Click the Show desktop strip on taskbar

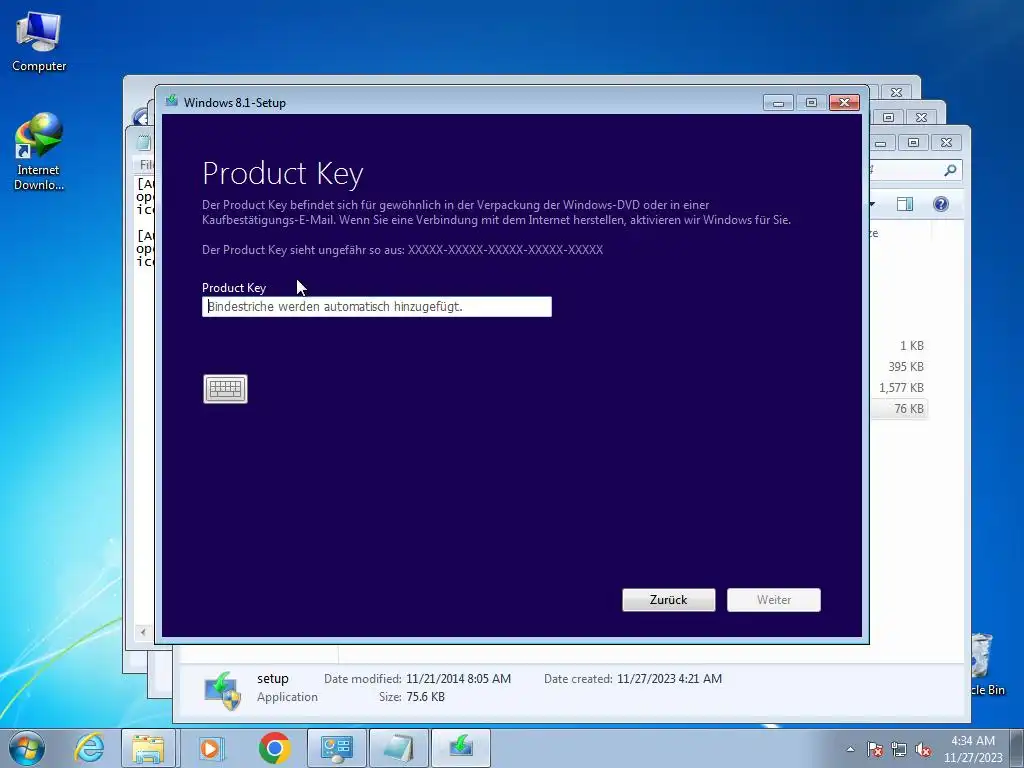1017,749
